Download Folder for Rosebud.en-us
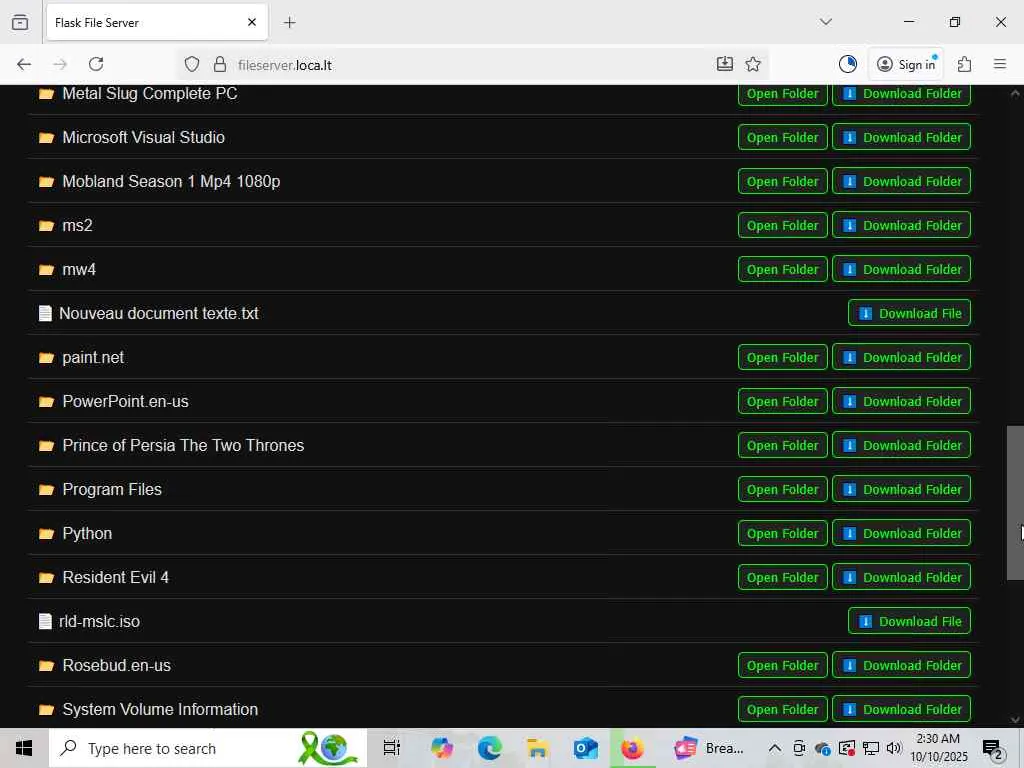The height and width of the screenshot is (768, 1024). point(901,665)
